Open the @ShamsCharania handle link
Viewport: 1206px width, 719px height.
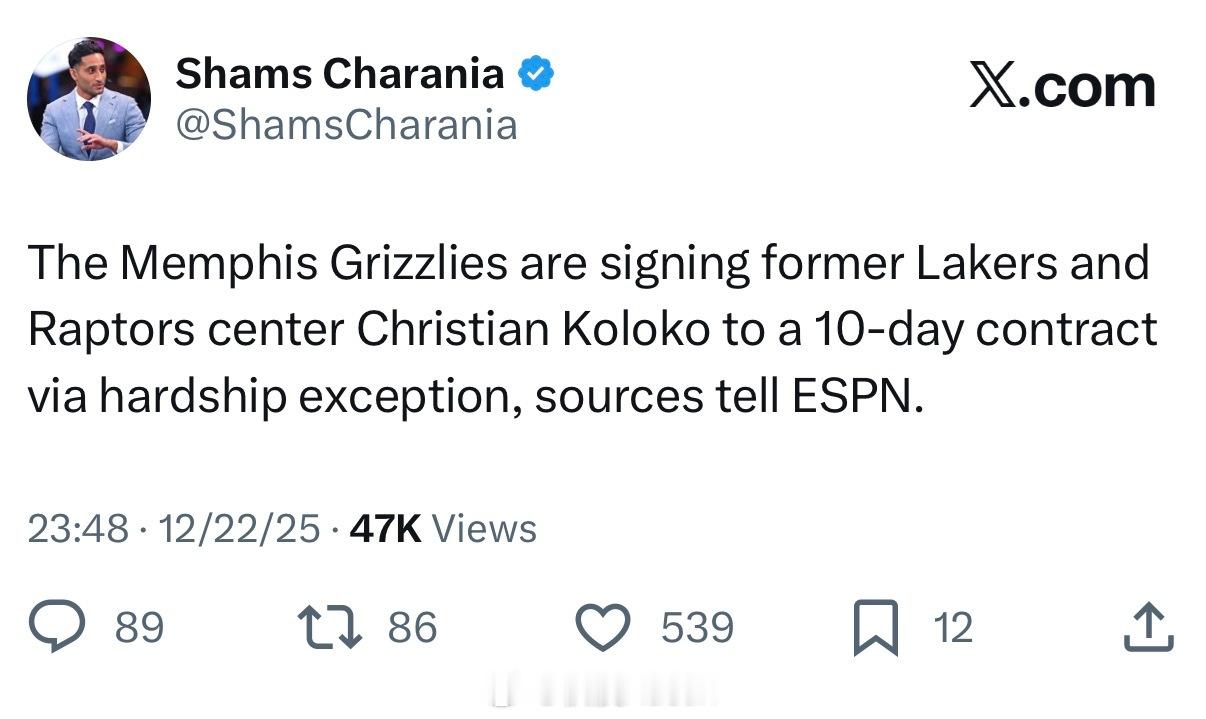(346, 125)
